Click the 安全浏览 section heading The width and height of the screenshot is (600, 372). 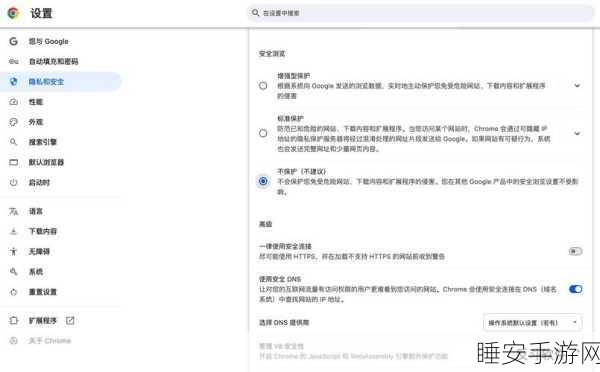272,54
